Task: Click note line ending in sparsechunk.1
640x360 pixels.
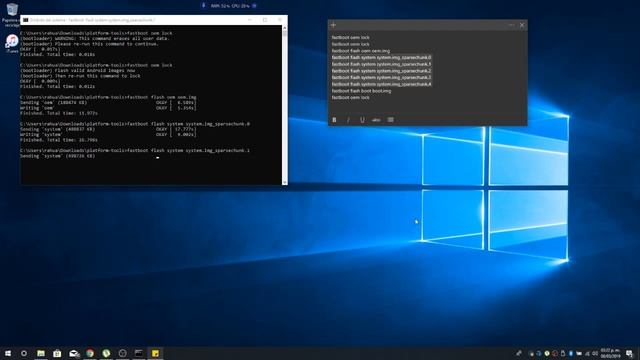Action: pos(381,64)
